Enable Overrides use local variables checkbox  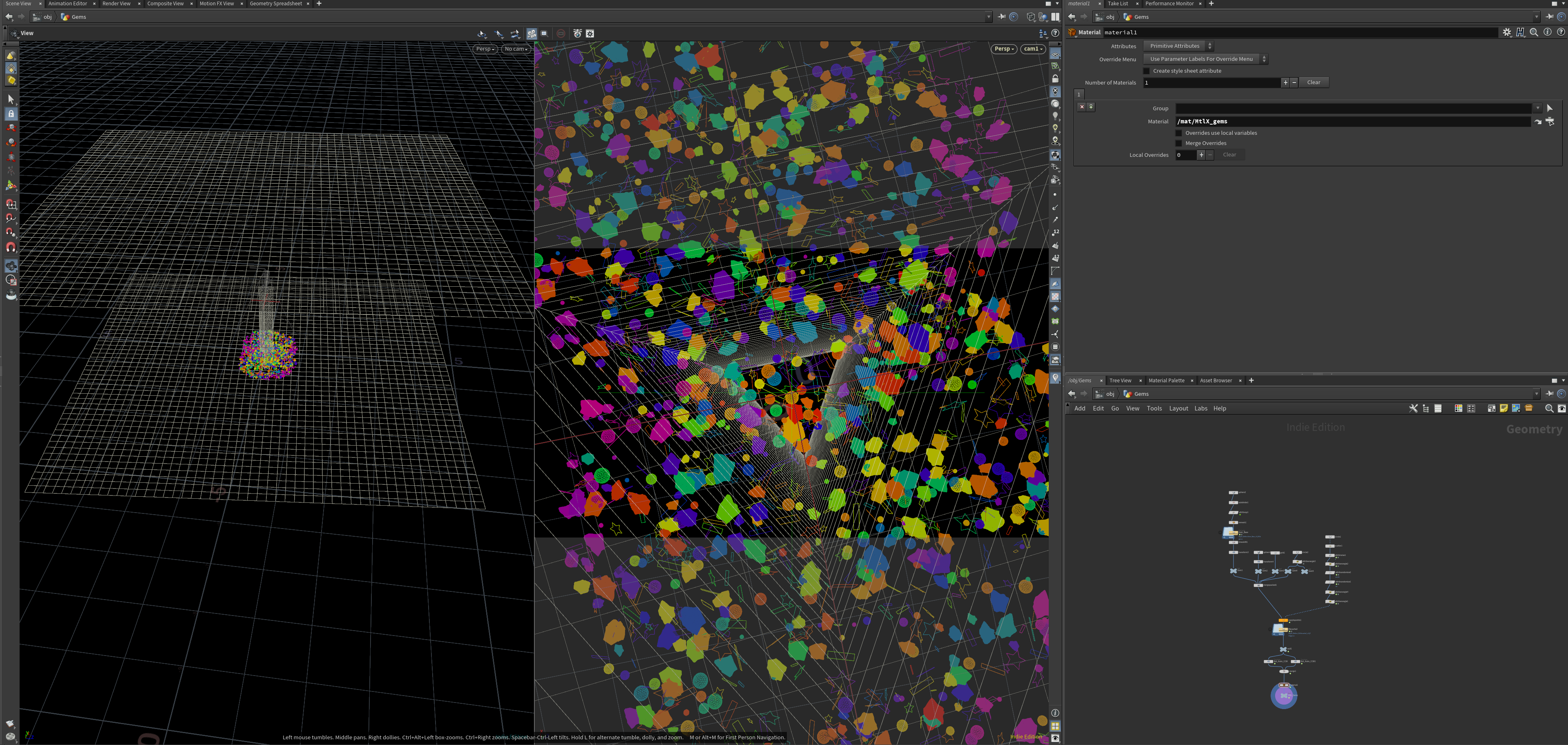tap(1178, 133)
